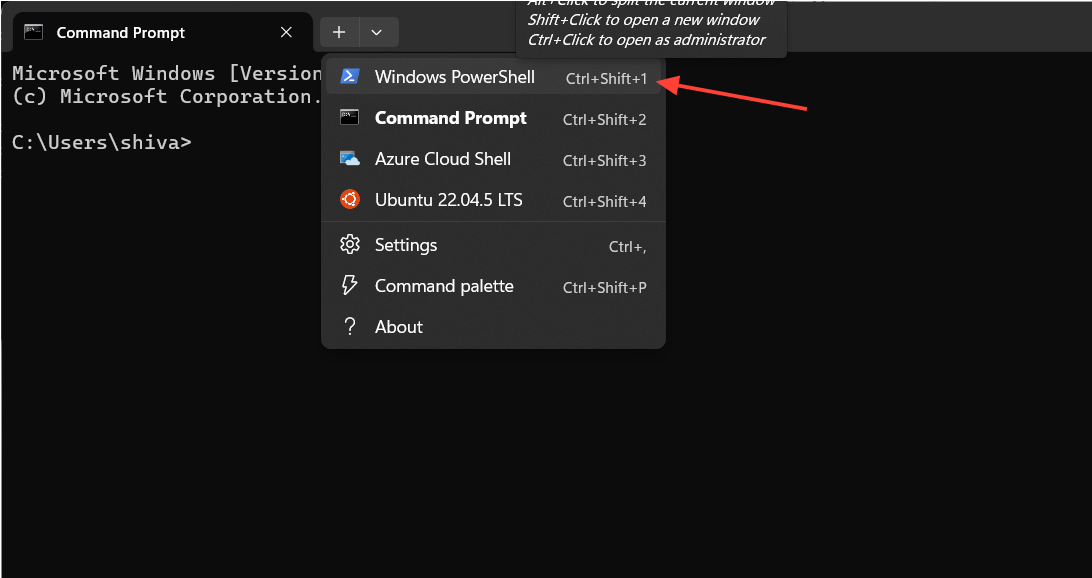Close the Command Prompt tab
The image size is (1092, 578).
[x=286, y=32]
